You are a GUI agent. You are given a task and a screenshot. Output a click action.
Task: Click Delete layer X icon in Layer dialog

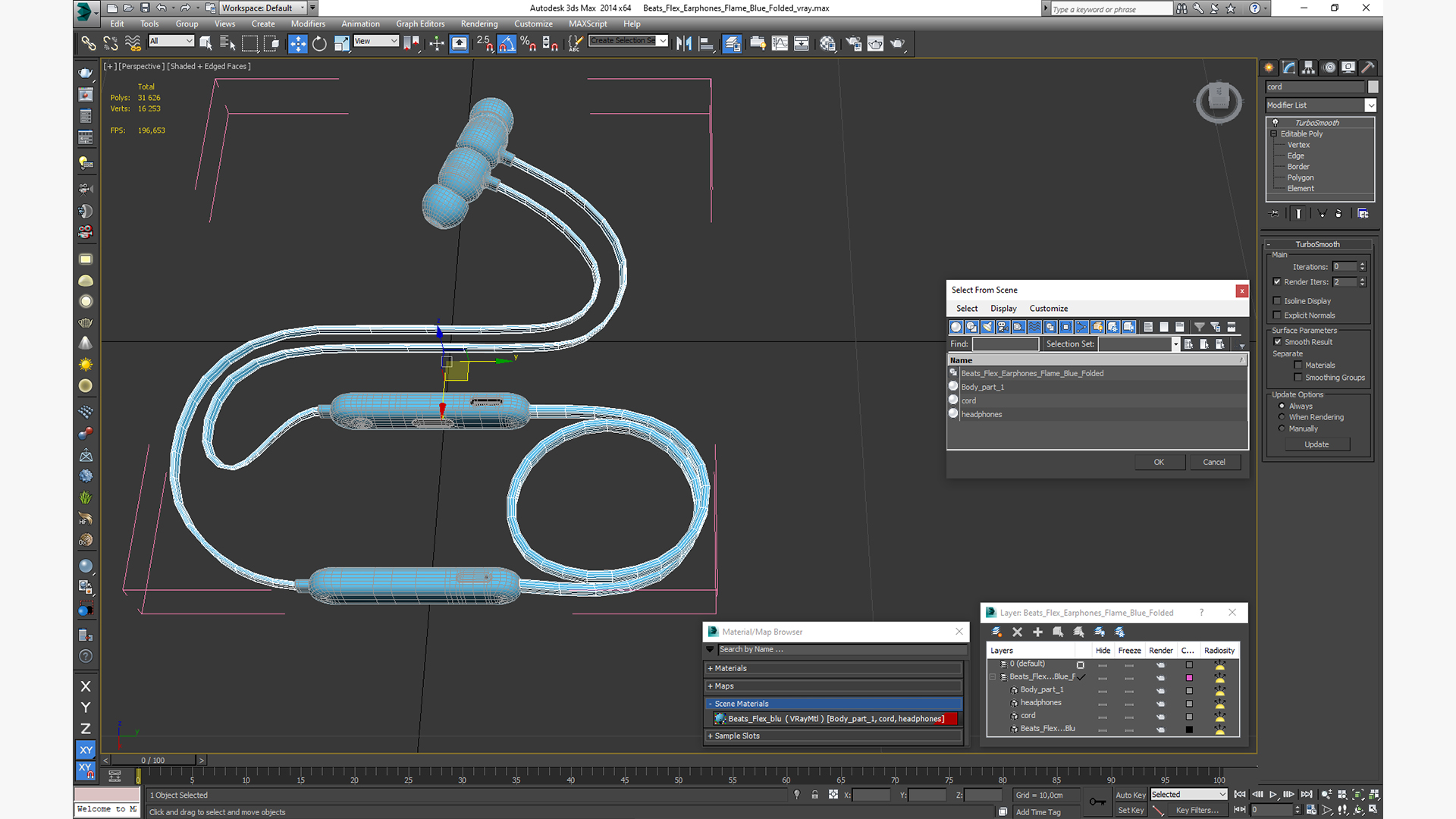[x=1018, y=632]
